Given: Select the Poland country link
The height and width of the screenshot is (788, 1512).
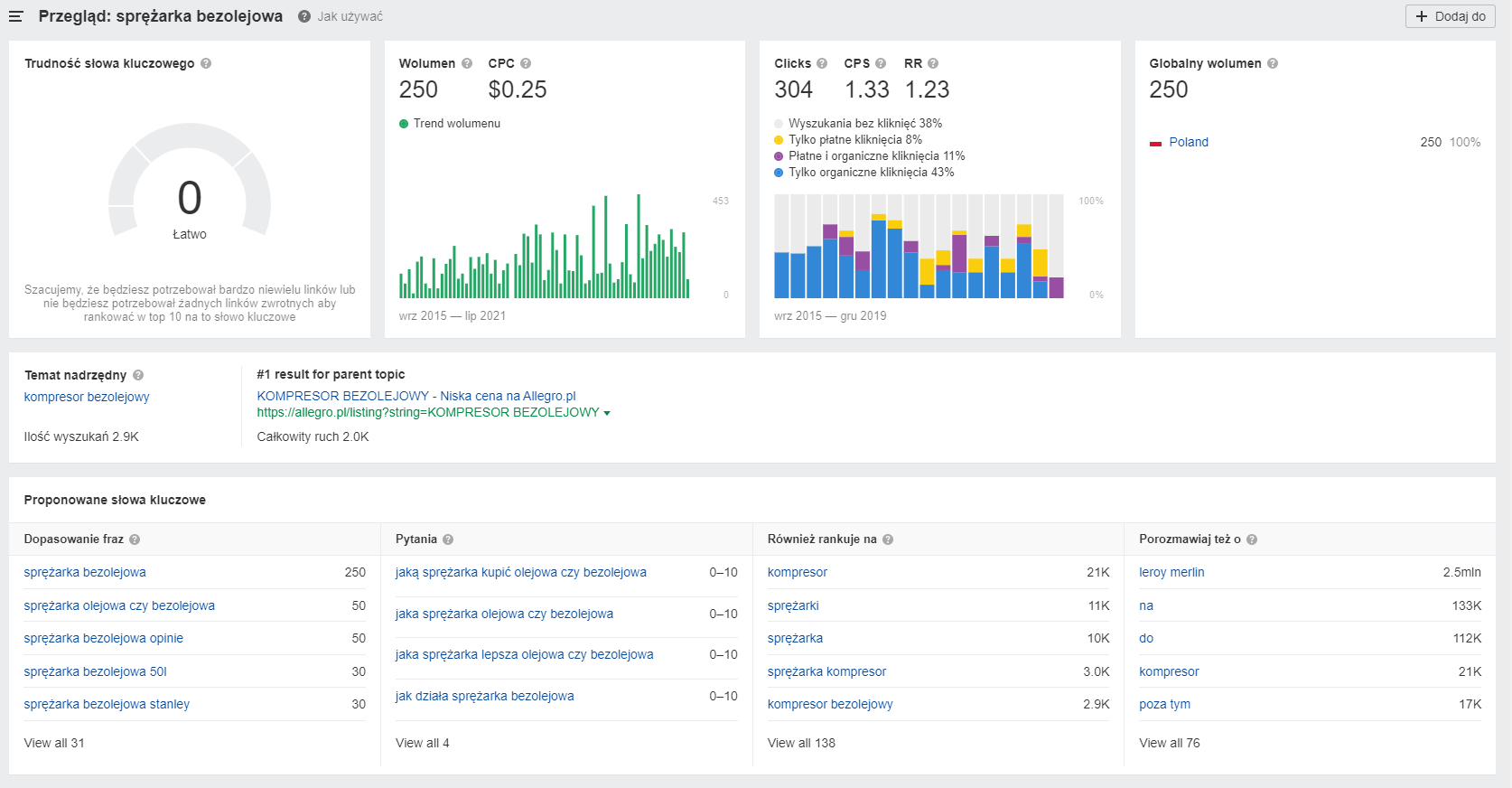Looking at the screenshot, I should click(x=1189, y=142).
